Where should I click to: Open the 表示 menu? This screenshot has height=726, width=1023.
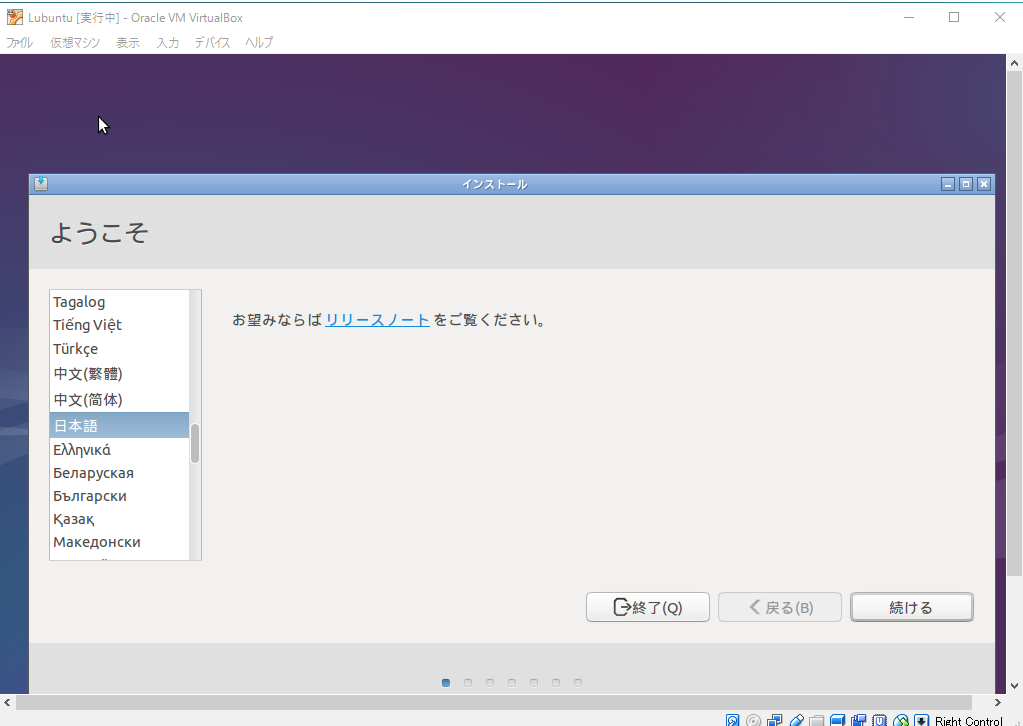(128, 42)
